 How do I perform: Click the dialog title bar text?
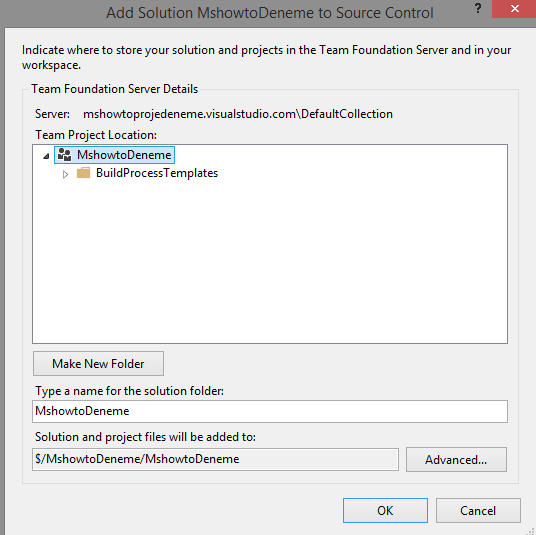270,13
